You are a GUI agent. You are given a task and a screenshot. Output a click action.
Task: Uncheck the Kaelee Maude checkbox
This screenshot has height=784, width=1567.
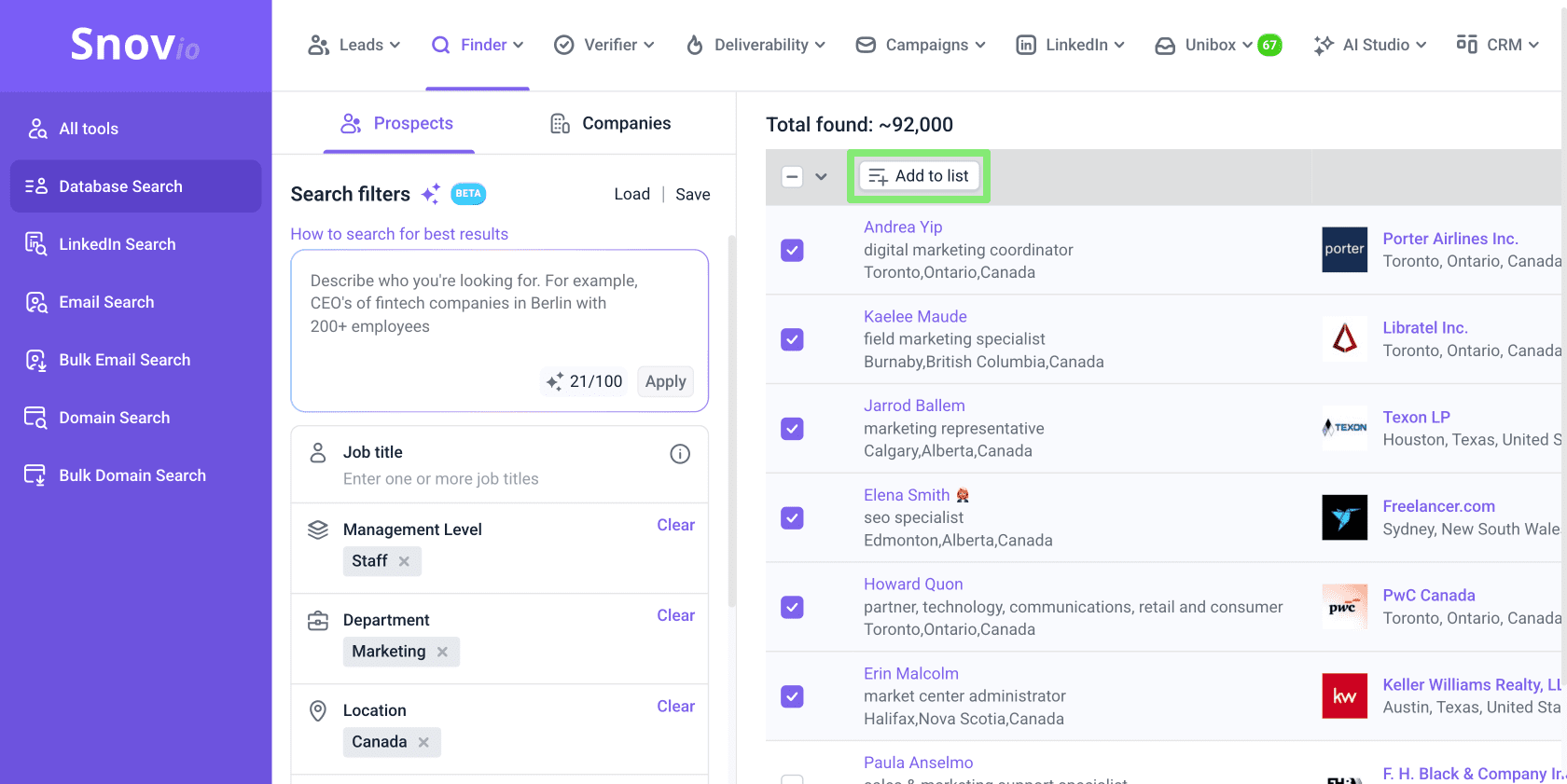792,339
